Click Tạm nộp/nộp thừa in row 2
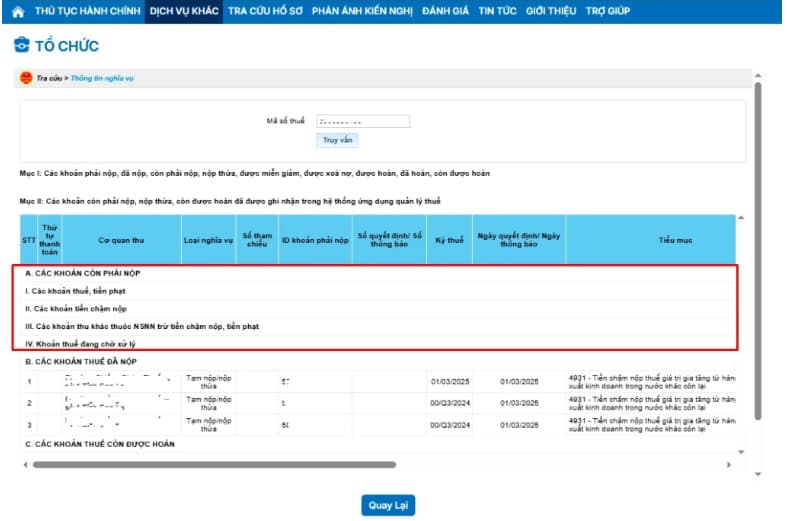 [208, 403]
